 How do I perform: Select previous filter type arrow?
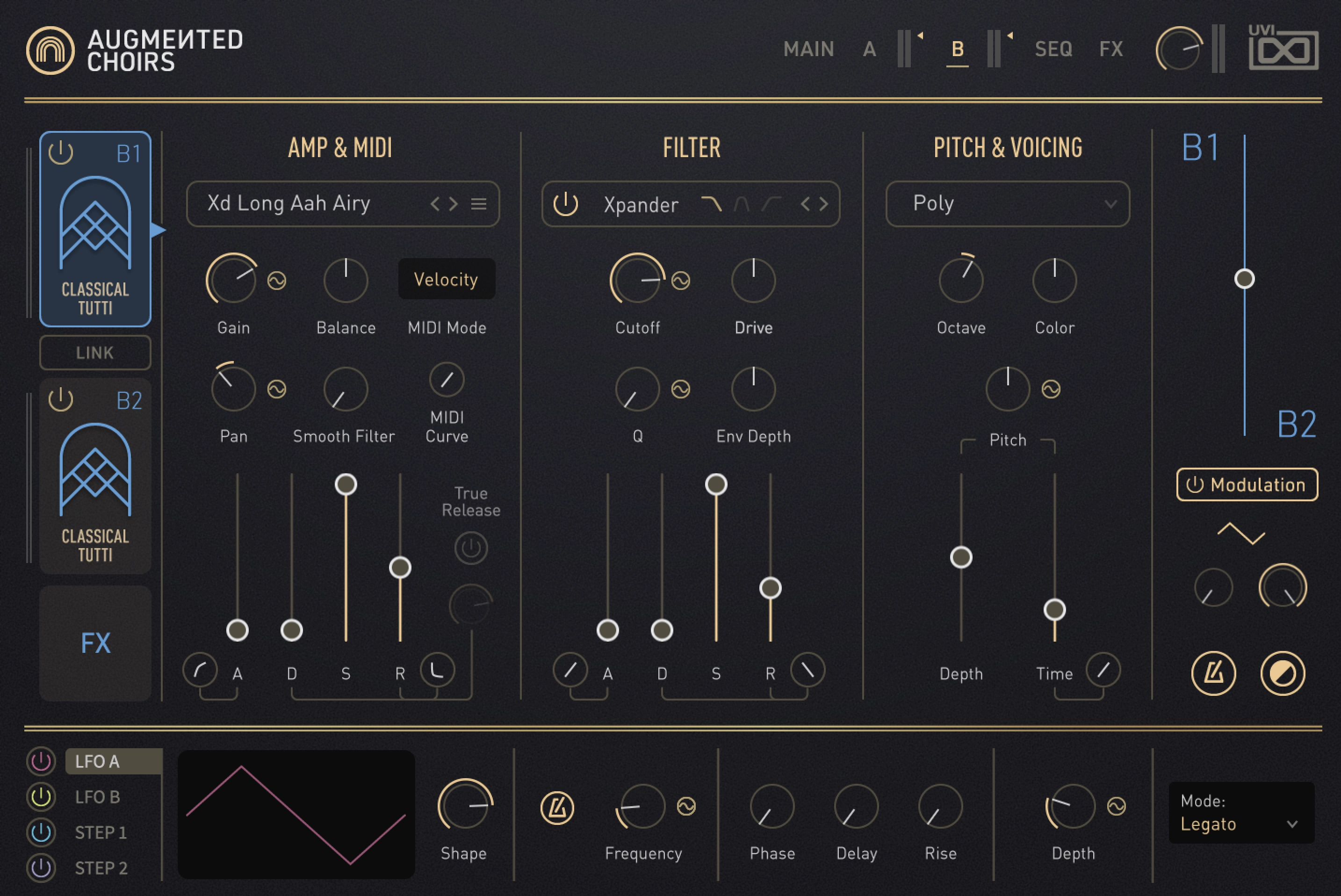coord(805,204)
